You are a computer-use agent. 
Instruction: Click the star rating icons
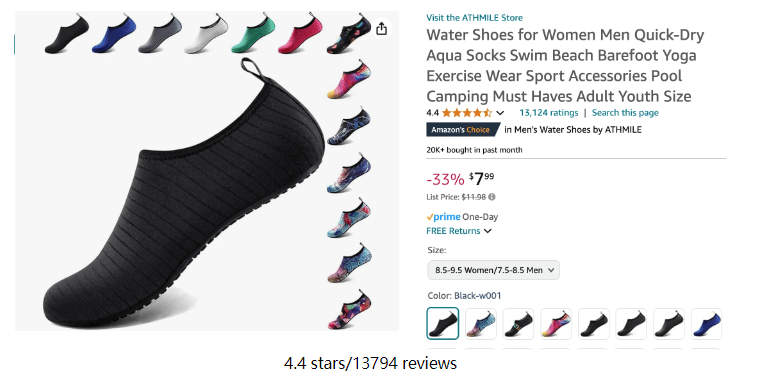(x=467, y=113)
